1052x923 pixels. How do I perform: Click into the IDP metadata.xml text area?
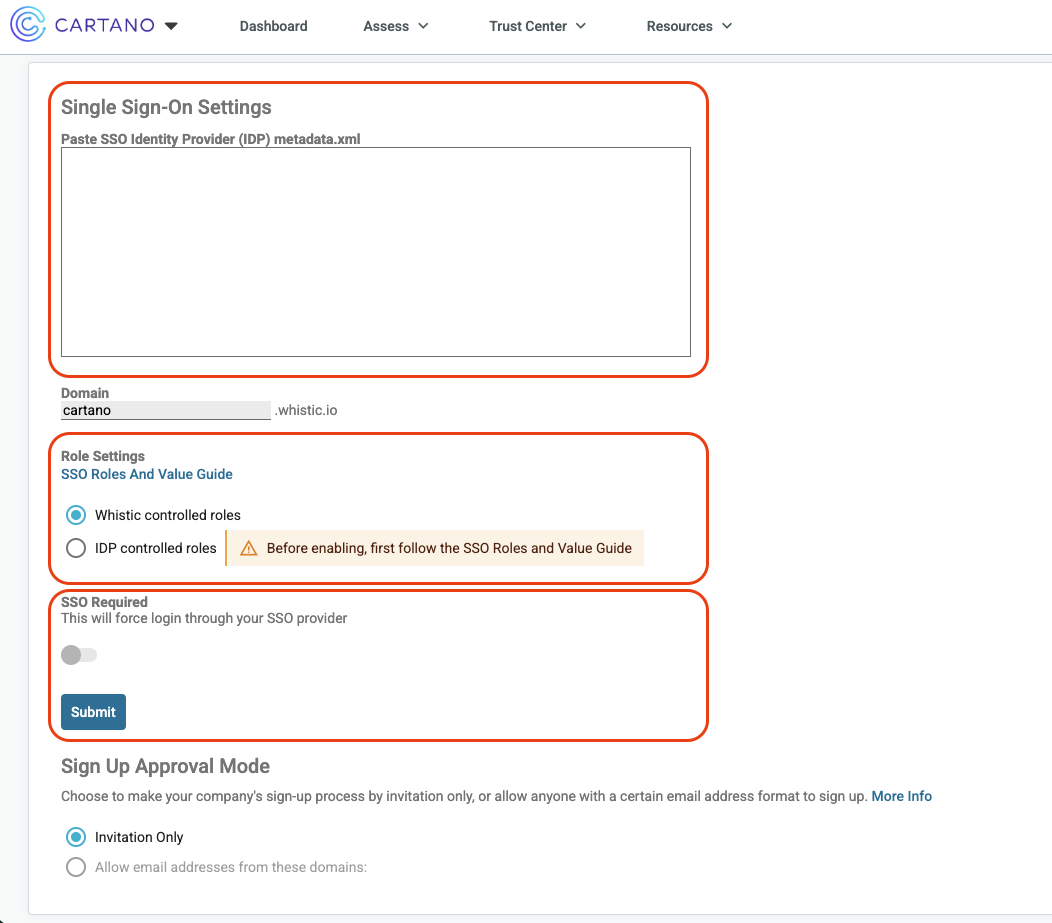pyautogui.click(x=375, y=252)
